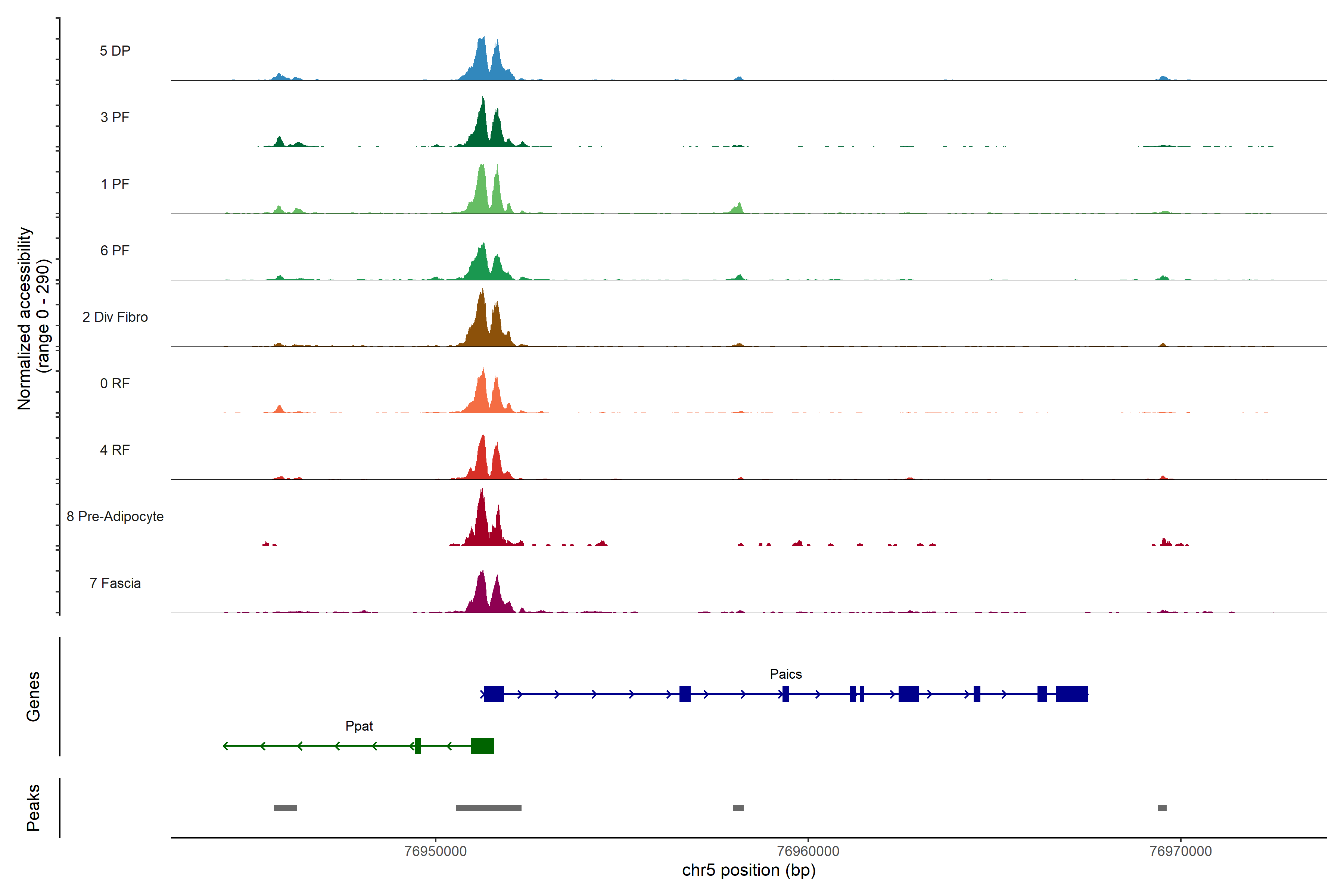The width and height of the screenshot is (1344, 896).
Task: Click the rightmost gray peak marker
Action: (x=1162, y=808)
